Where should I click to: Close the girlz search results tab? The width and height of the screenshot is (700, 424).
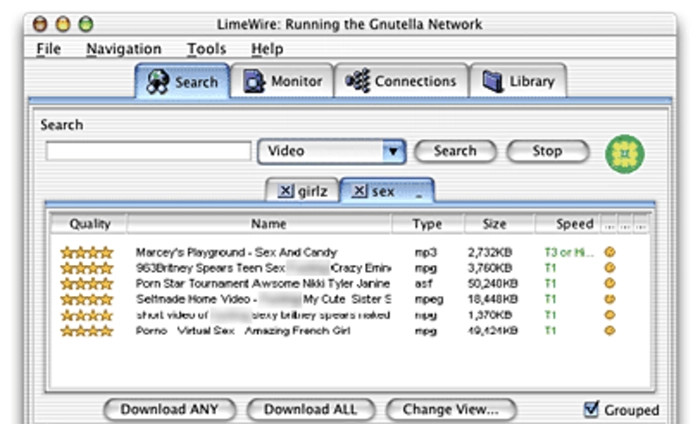(286, 191)
